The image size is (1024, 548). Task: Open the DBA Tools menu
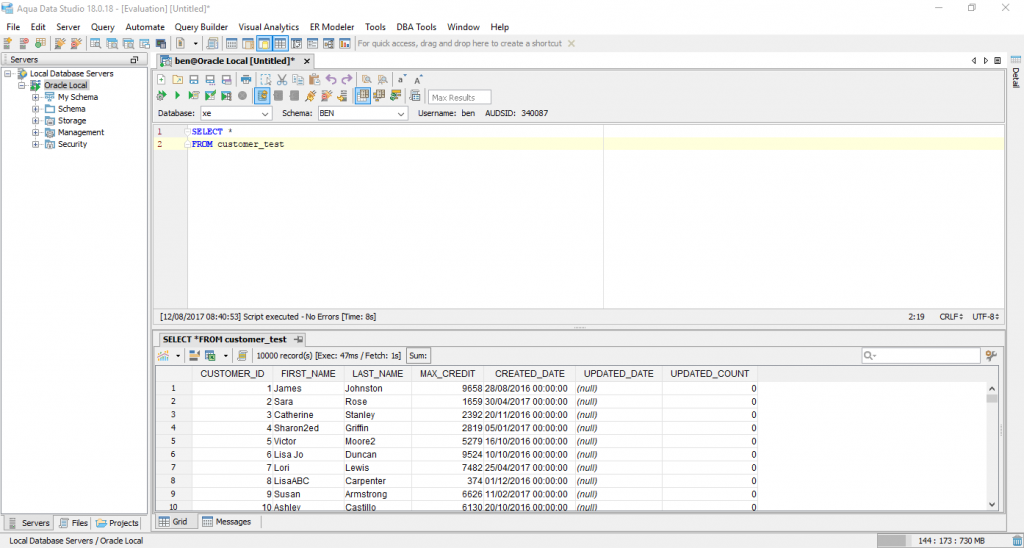[x=416, y=27]
